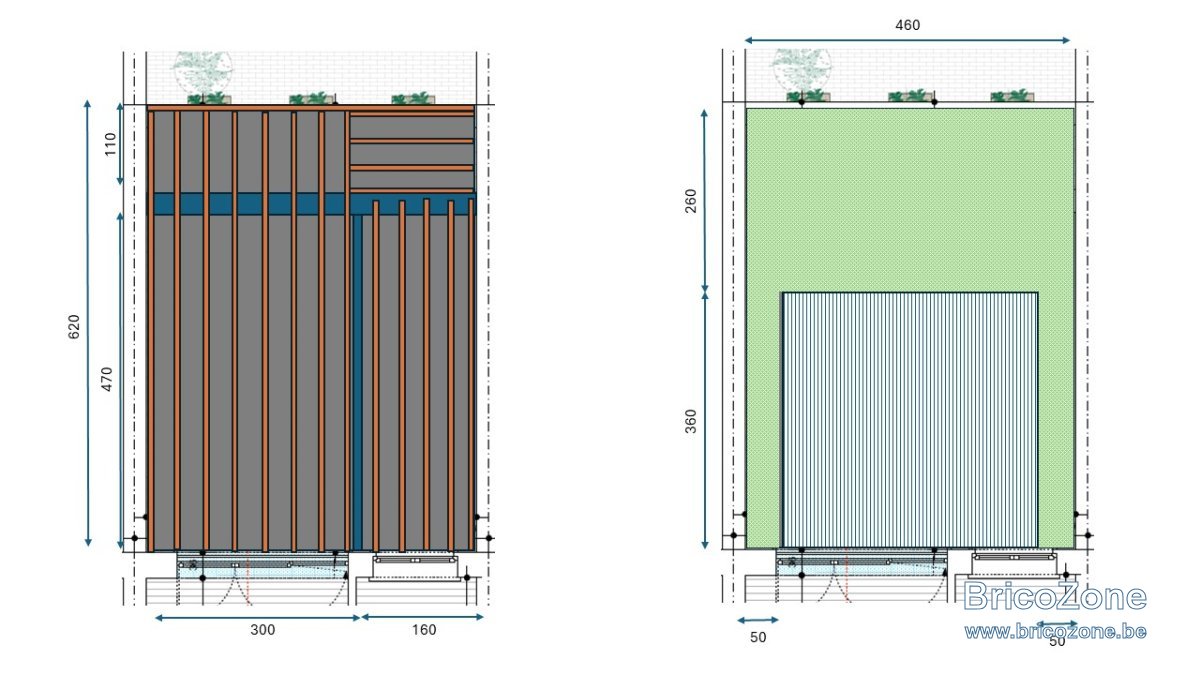The image size is (1200, 675).
Task: Click the horizontal blue beam
Action: coord(312,203)
